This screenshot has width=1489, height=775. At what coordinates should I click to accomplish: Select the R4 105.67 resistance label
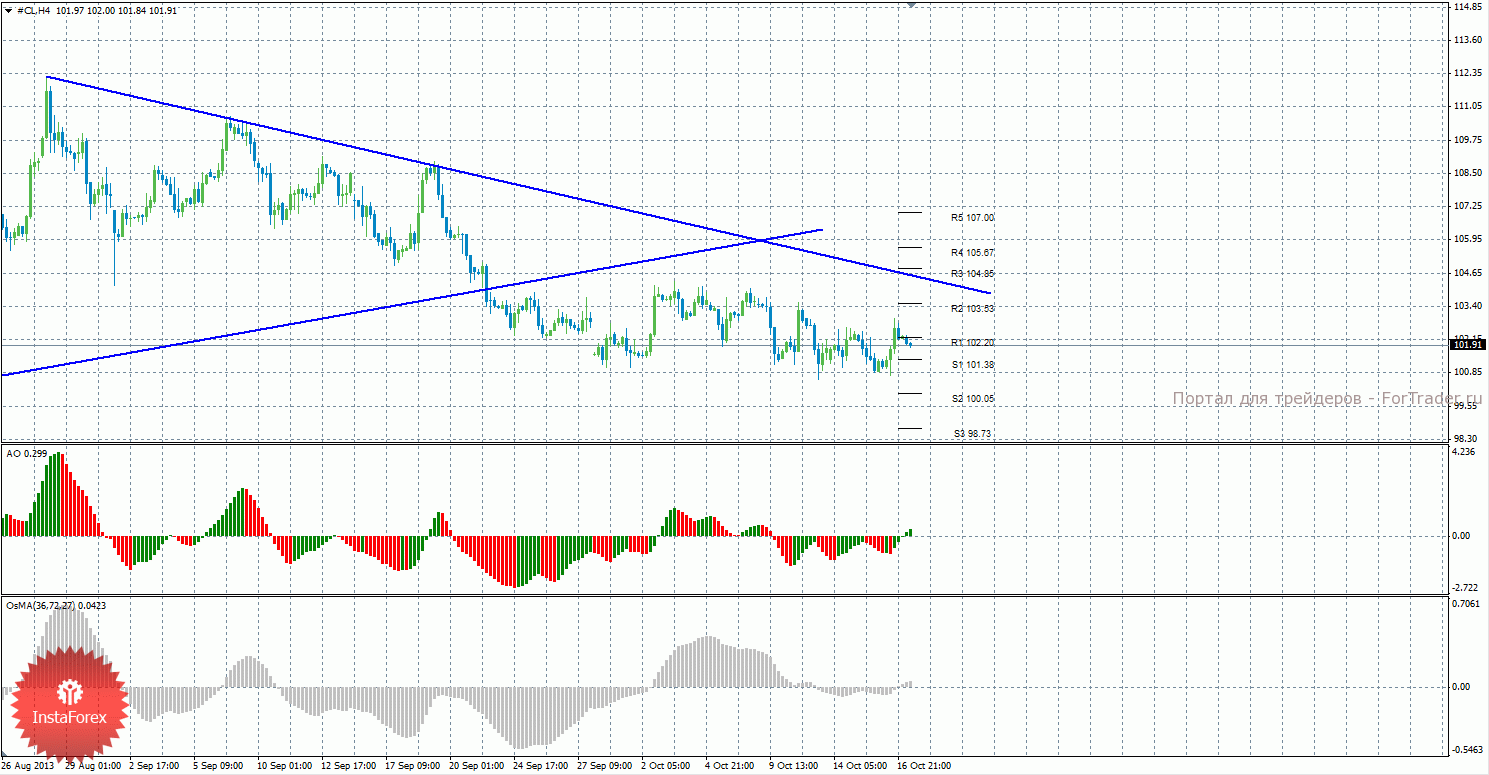click(972, 253)
